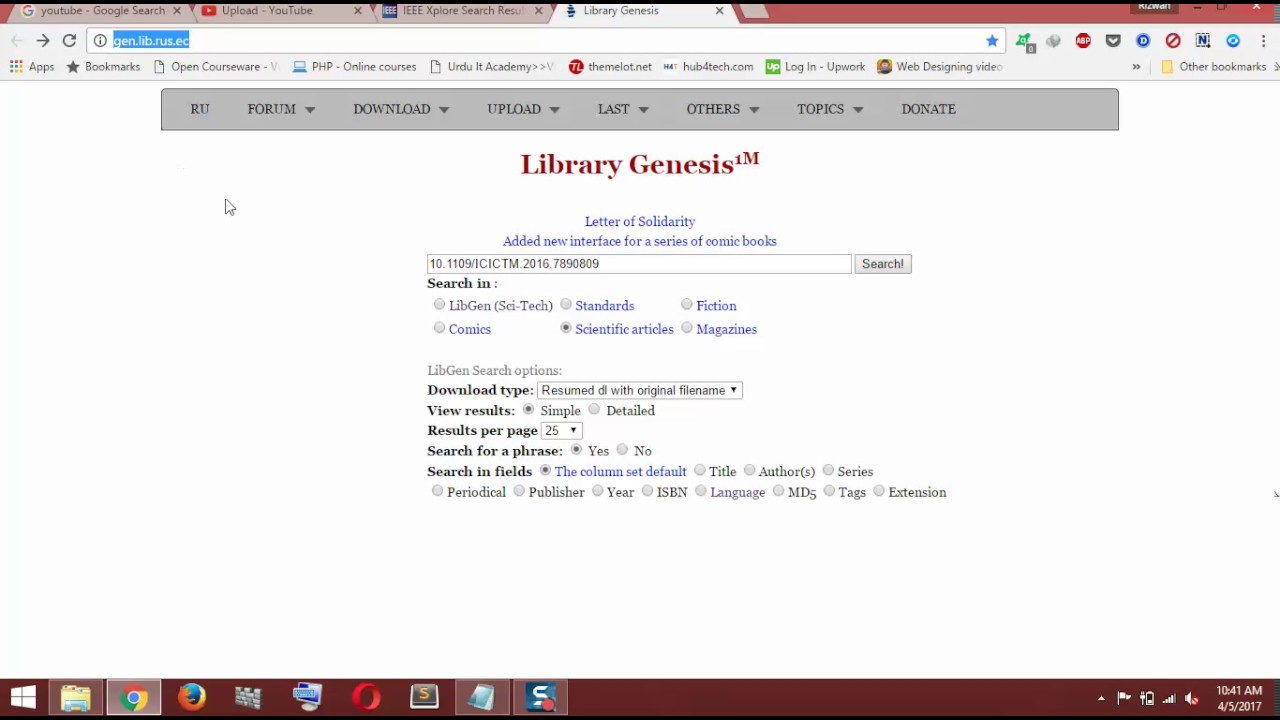The height and width of the screenshot is (720, 1280).
Task: Open File Explorer from the taskbar
Action: (76, 697)
